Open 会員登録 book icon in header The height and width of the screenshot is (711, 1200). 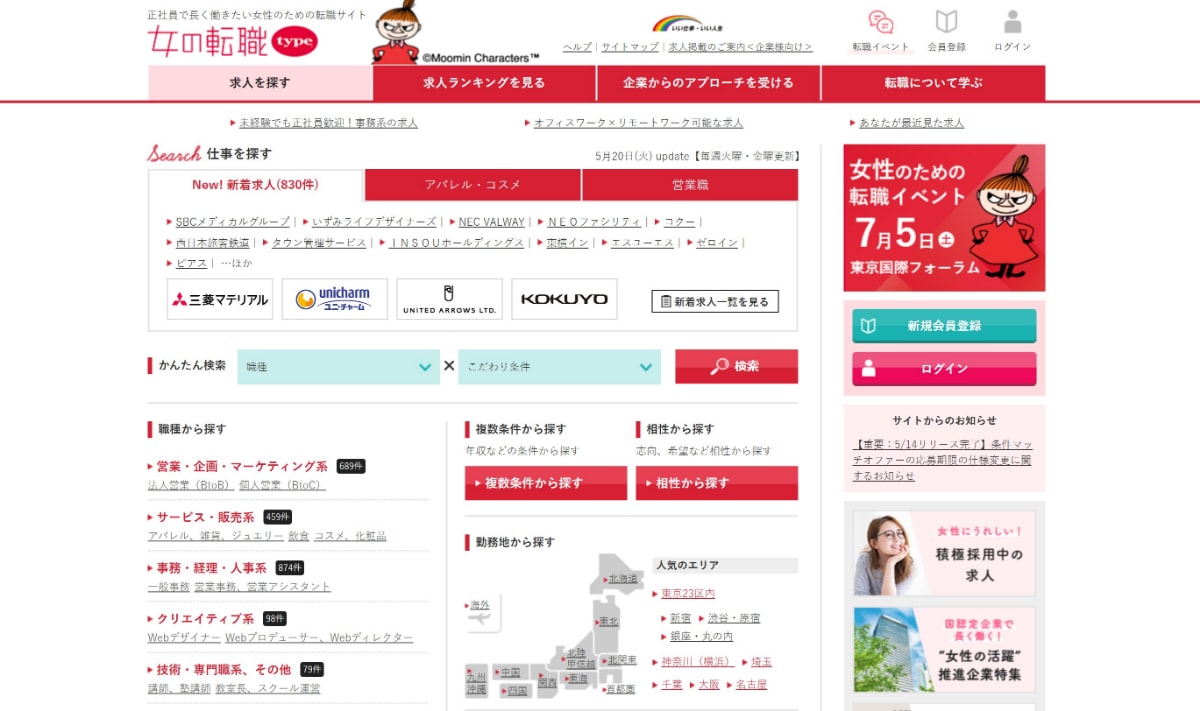click(x=946, y=23)
